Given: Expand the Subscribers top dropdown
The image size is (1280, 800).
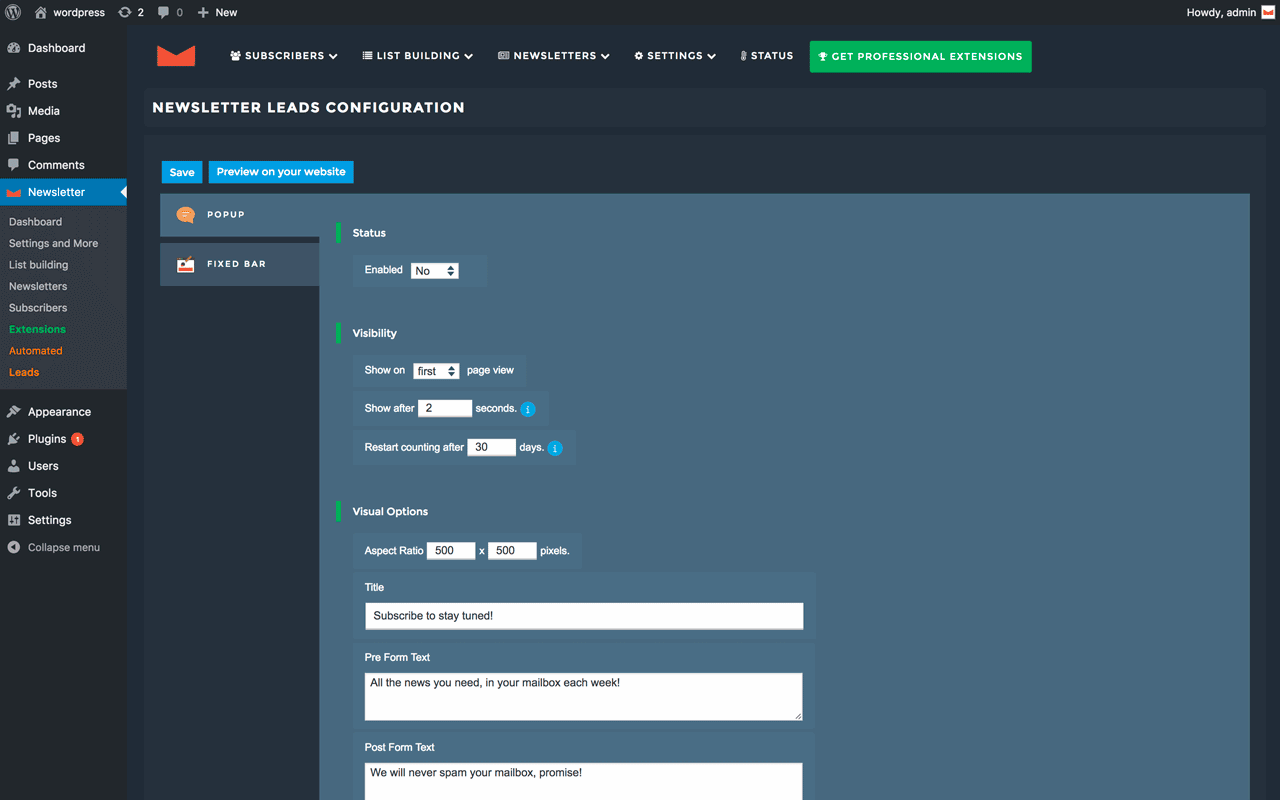Looking at the screenshot, I should point(284,56).
